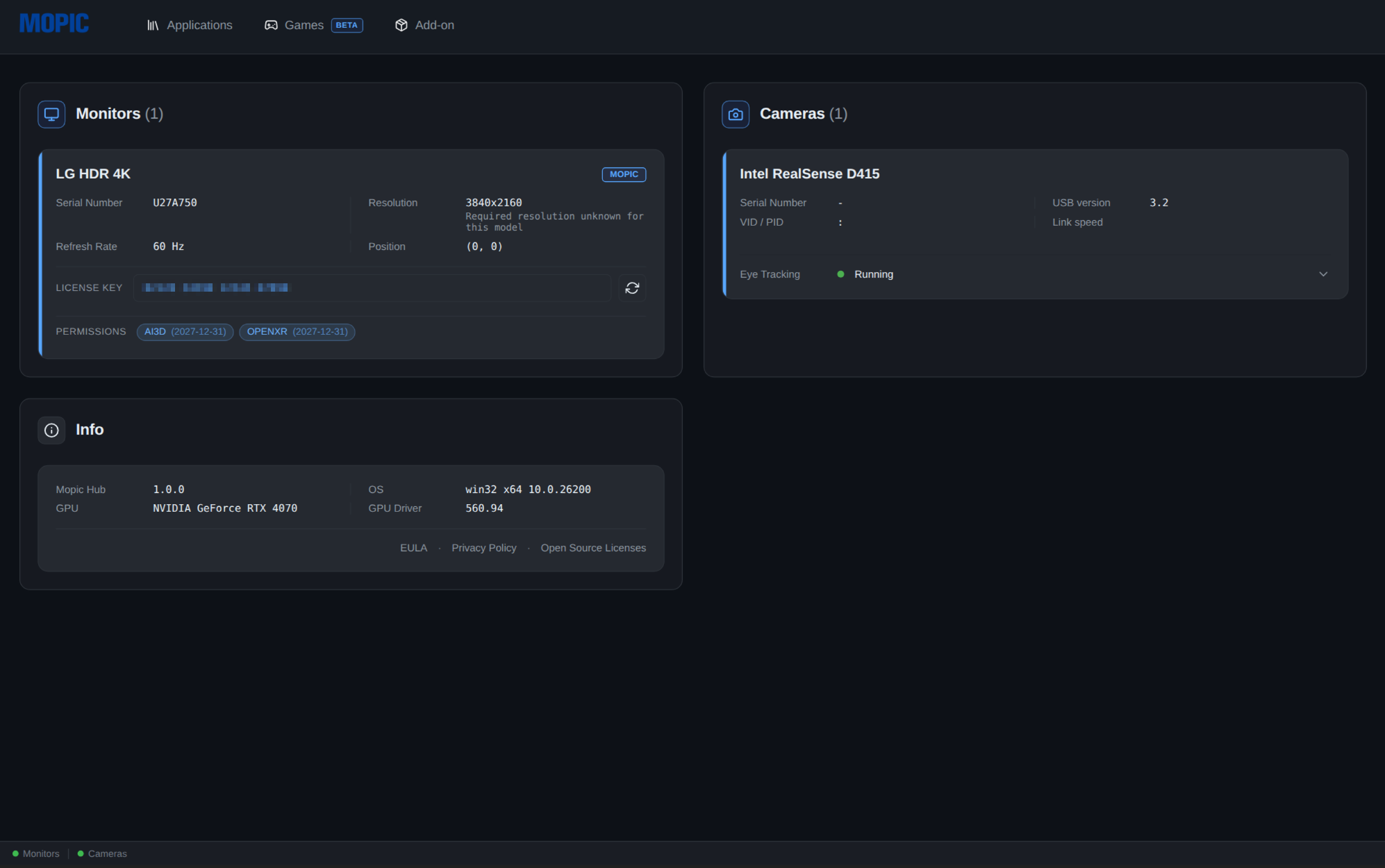Click the PERMISSIONS label
Image resolution: width=1385 pixels, height=868 pixels.
click(x=91, y=332)
